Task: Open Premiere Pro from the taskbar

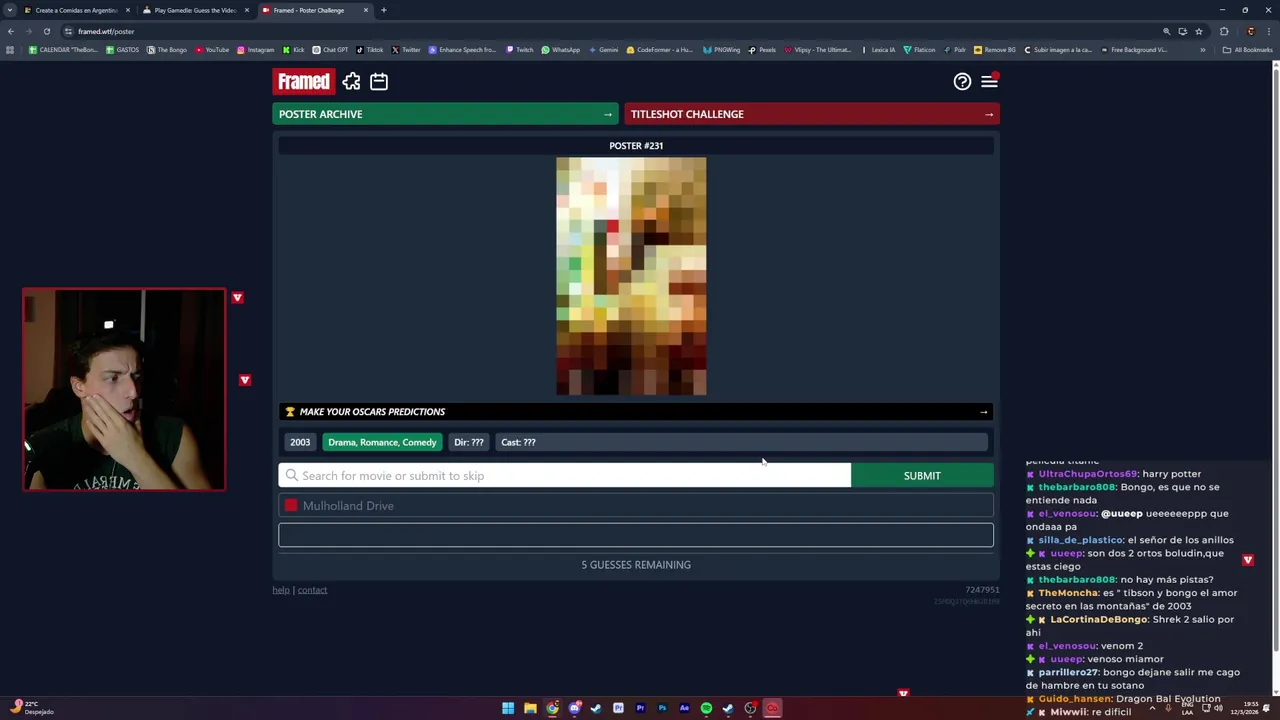Action: pos(640,708)
